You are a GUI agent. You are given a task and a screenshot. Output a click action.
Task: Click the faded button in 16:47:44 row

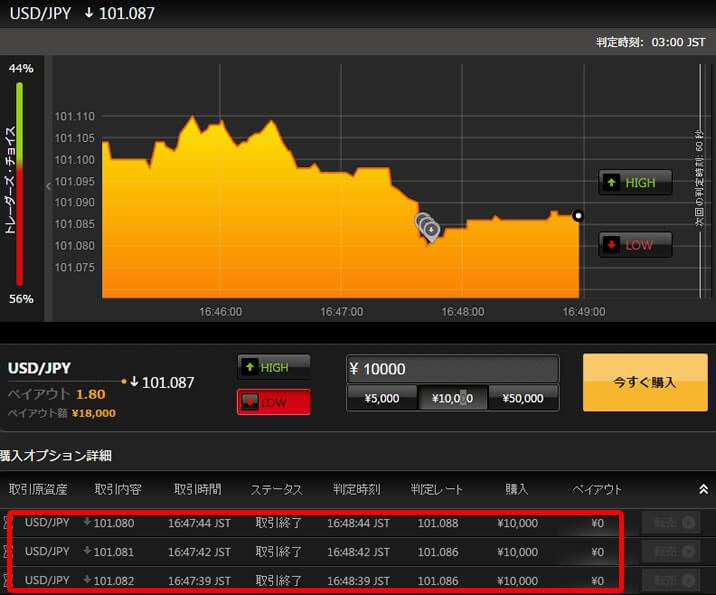pyautogui.click(x=671, y=522)
